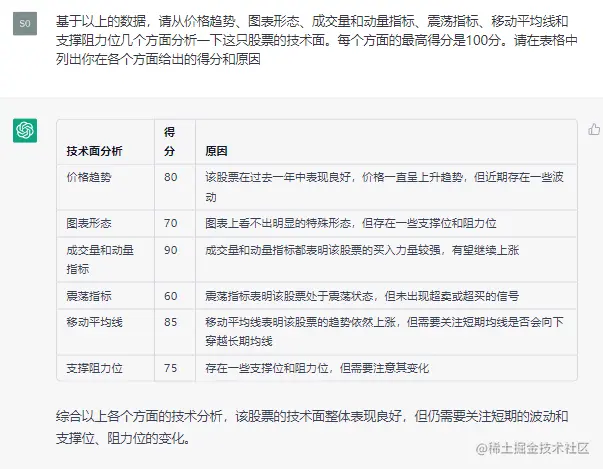Click the reason starting '移动平均线表明该股票'
The height and width of the screenshot is (469, 603).
point(384,331)
